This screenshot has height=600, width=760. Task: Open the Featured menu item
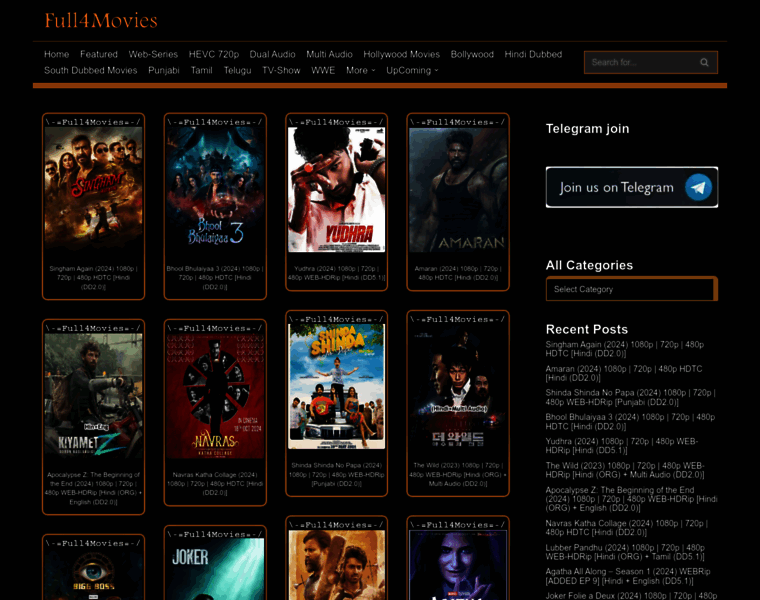point(99,54)
